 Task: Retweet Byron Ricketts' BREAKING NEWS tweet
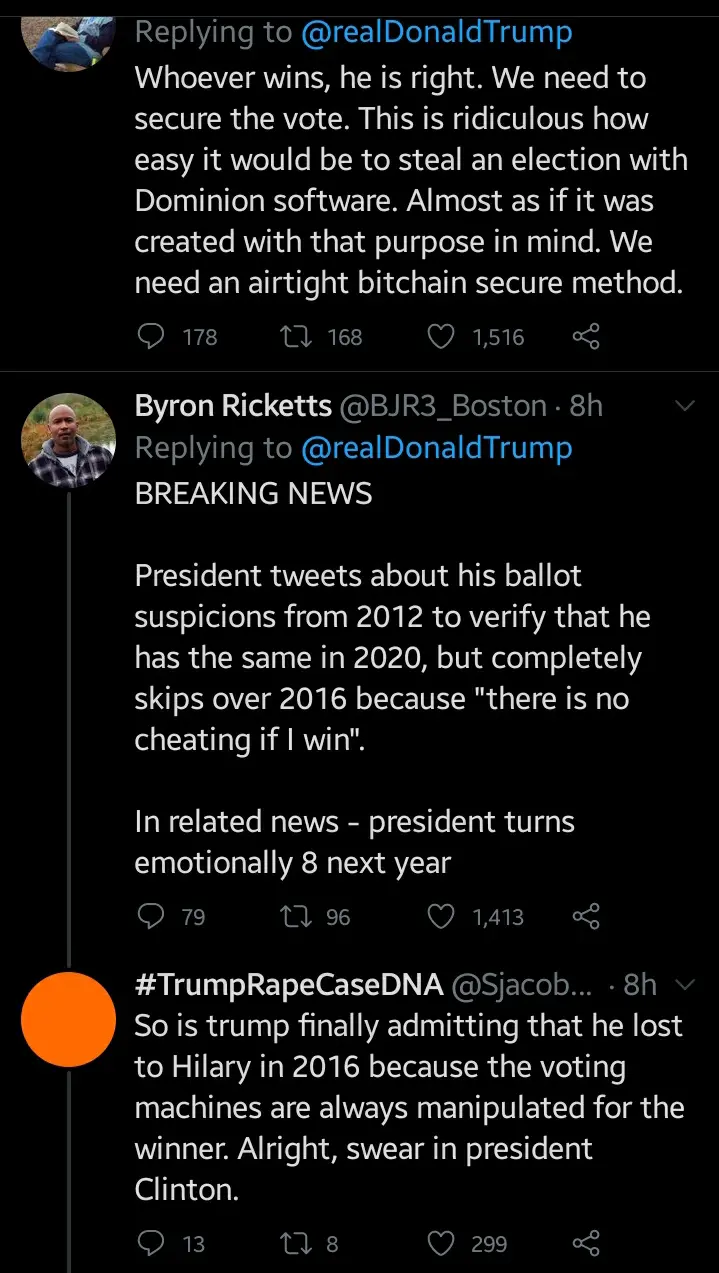pyautogui.click(x=296, y=916)
